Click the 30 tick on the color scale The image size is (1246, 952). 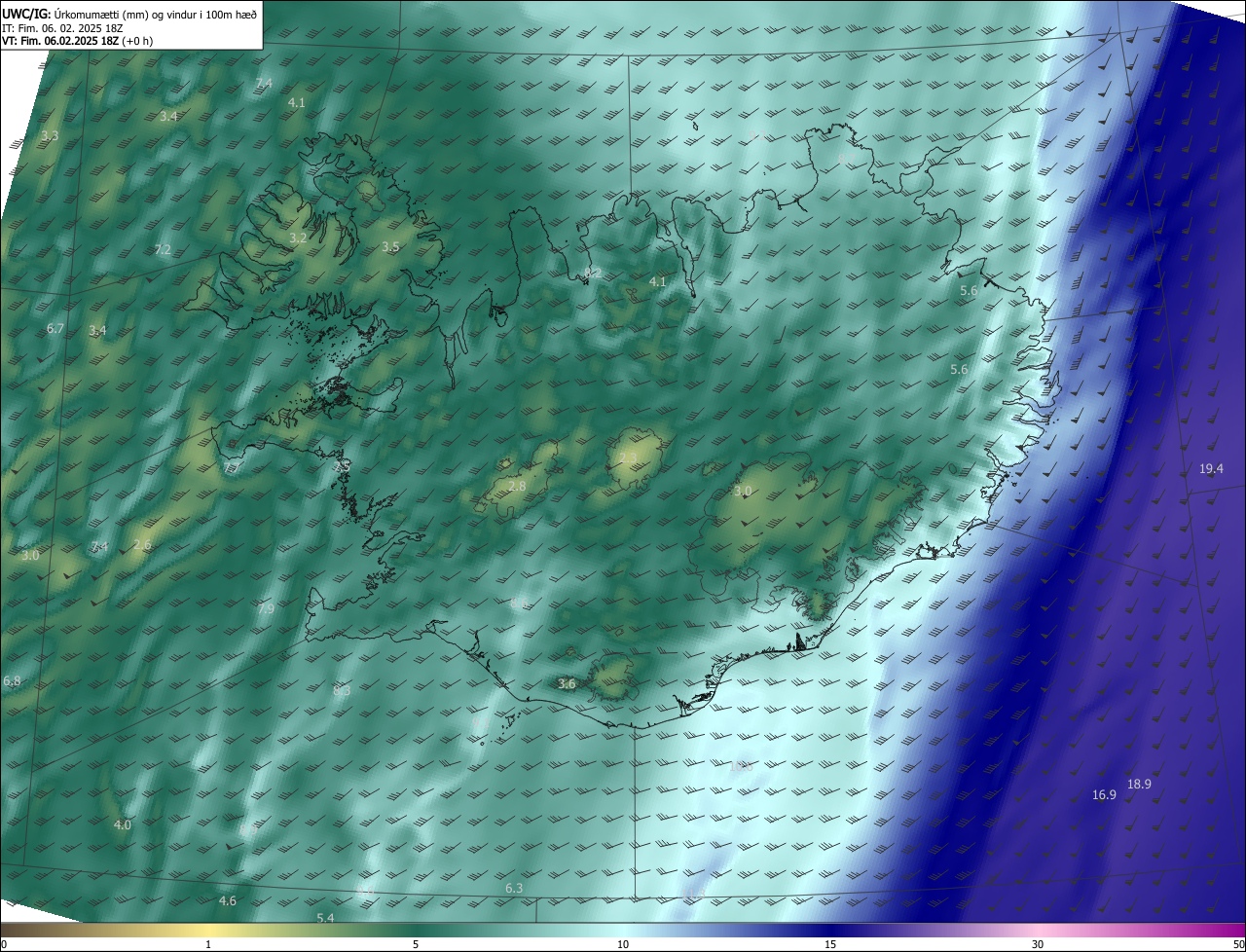click(1038, 945)
